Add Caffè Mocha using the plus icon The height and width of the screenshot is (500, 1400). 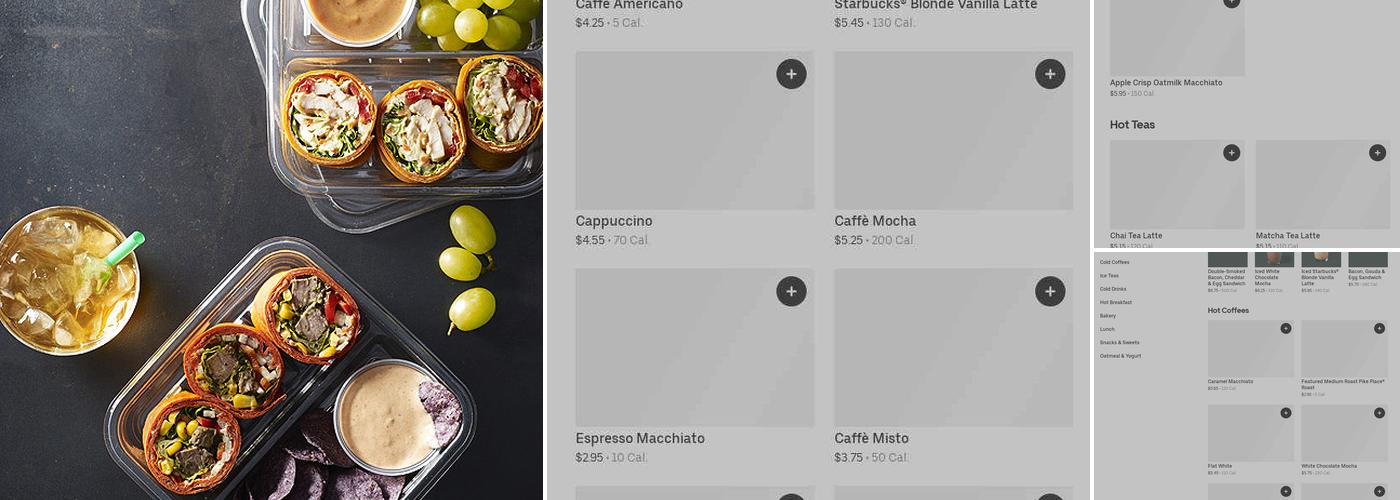click(1050, 74)
